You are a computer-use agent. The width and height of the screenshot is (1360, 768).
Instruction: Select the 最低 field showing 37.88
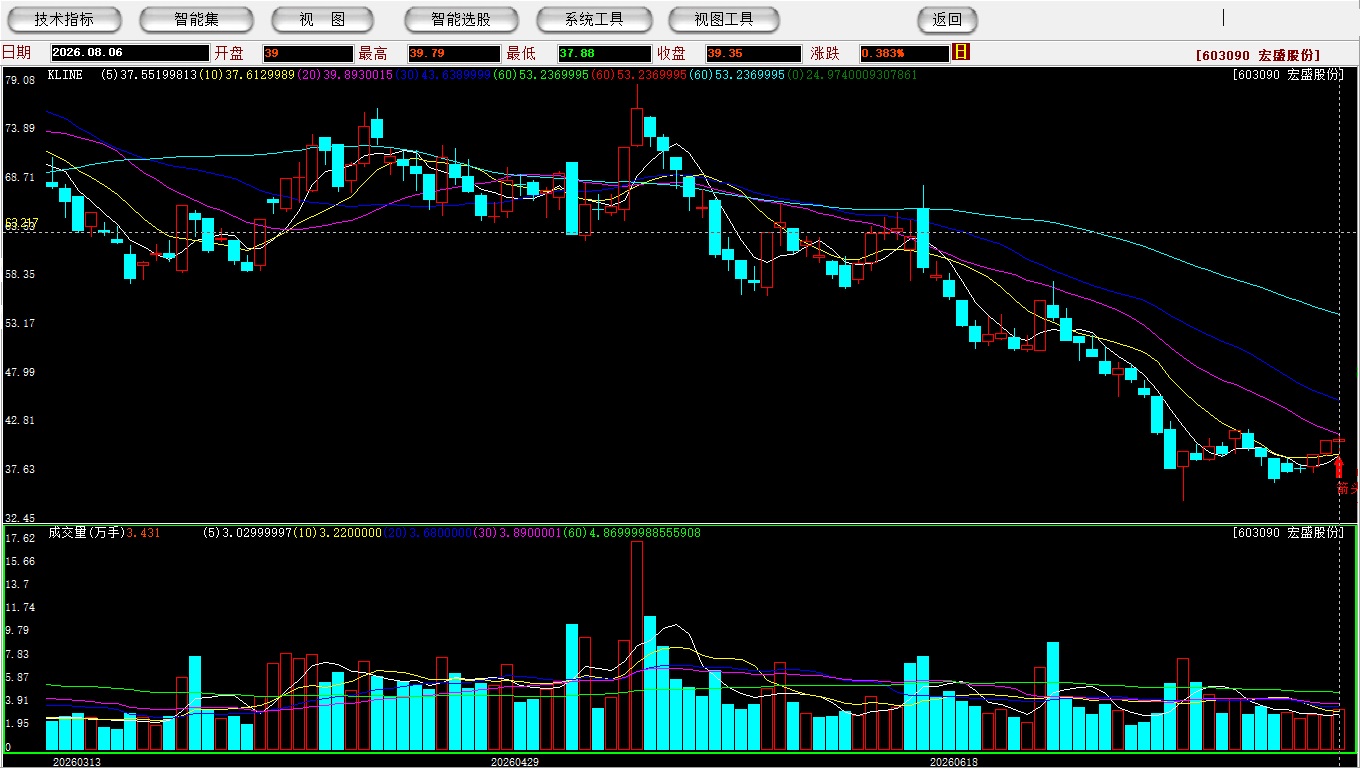coord(604,53)
